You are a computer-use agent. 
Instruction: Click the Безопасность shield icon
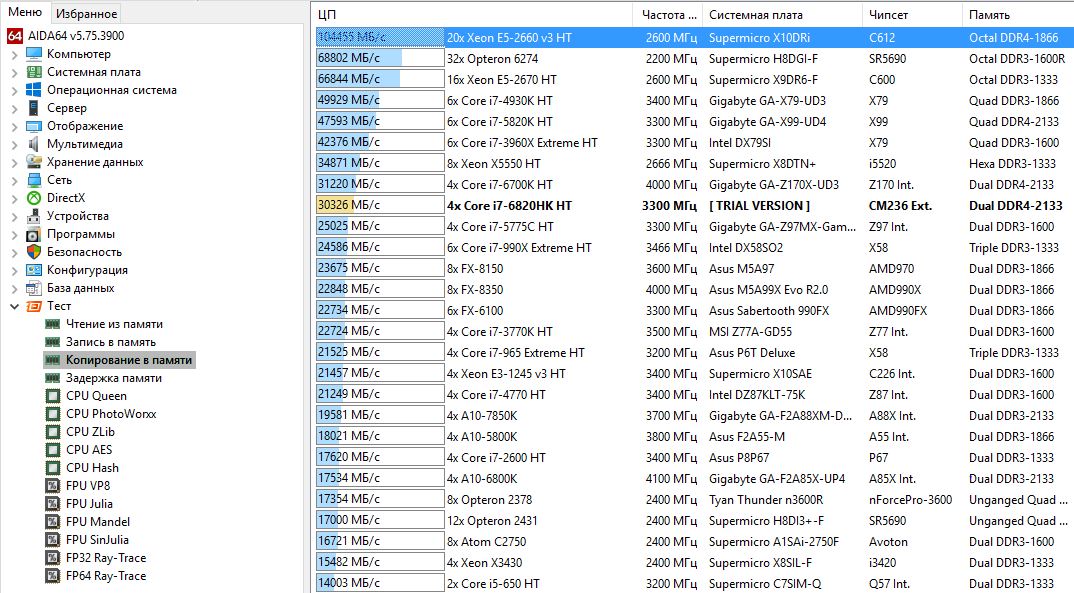[34, 252]
